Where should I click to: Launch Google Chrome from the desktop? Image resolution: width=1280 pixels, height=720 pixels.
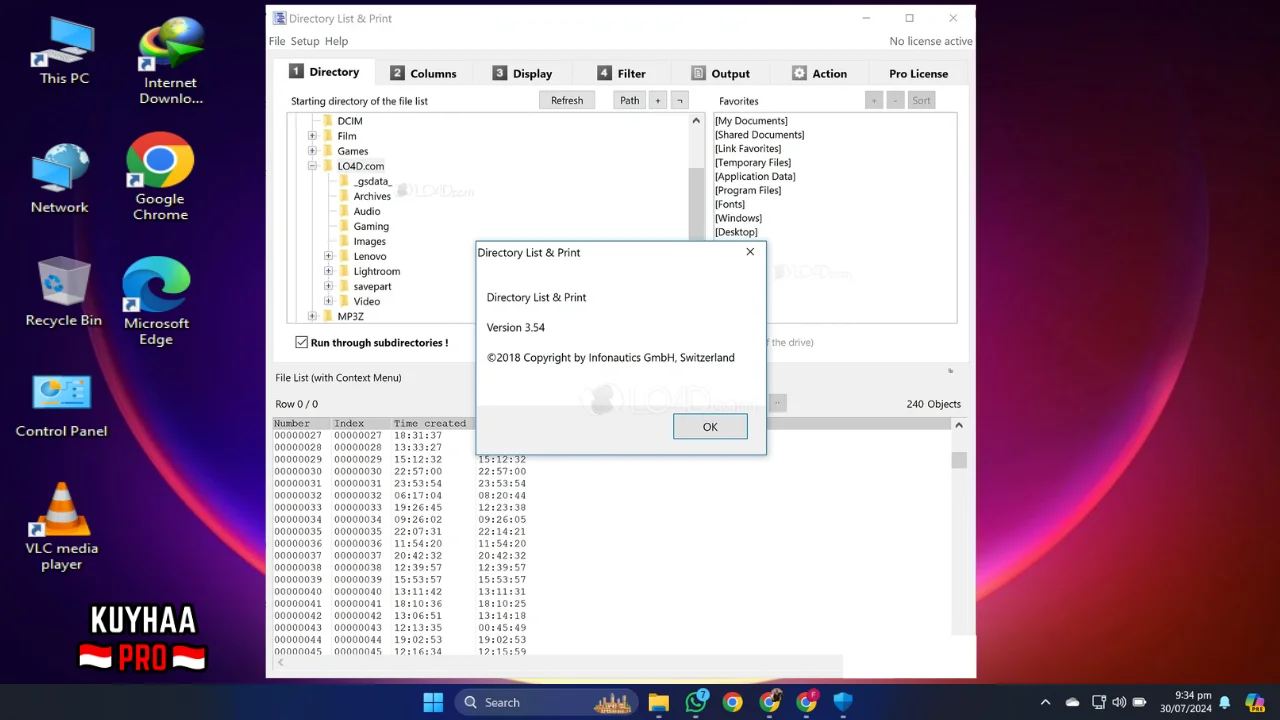point(160,177)
